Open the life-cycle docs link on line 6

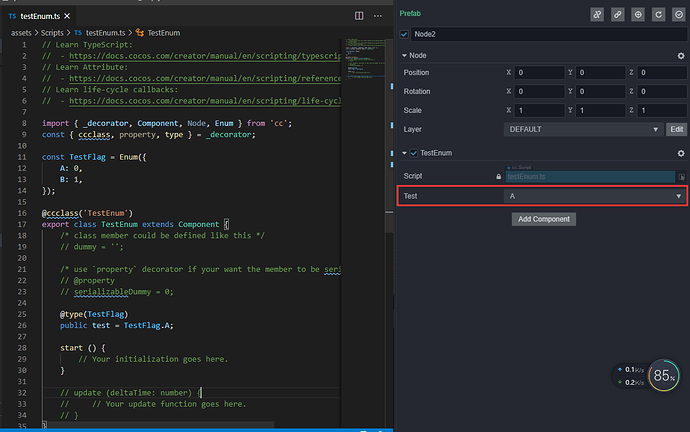point(205,101)
